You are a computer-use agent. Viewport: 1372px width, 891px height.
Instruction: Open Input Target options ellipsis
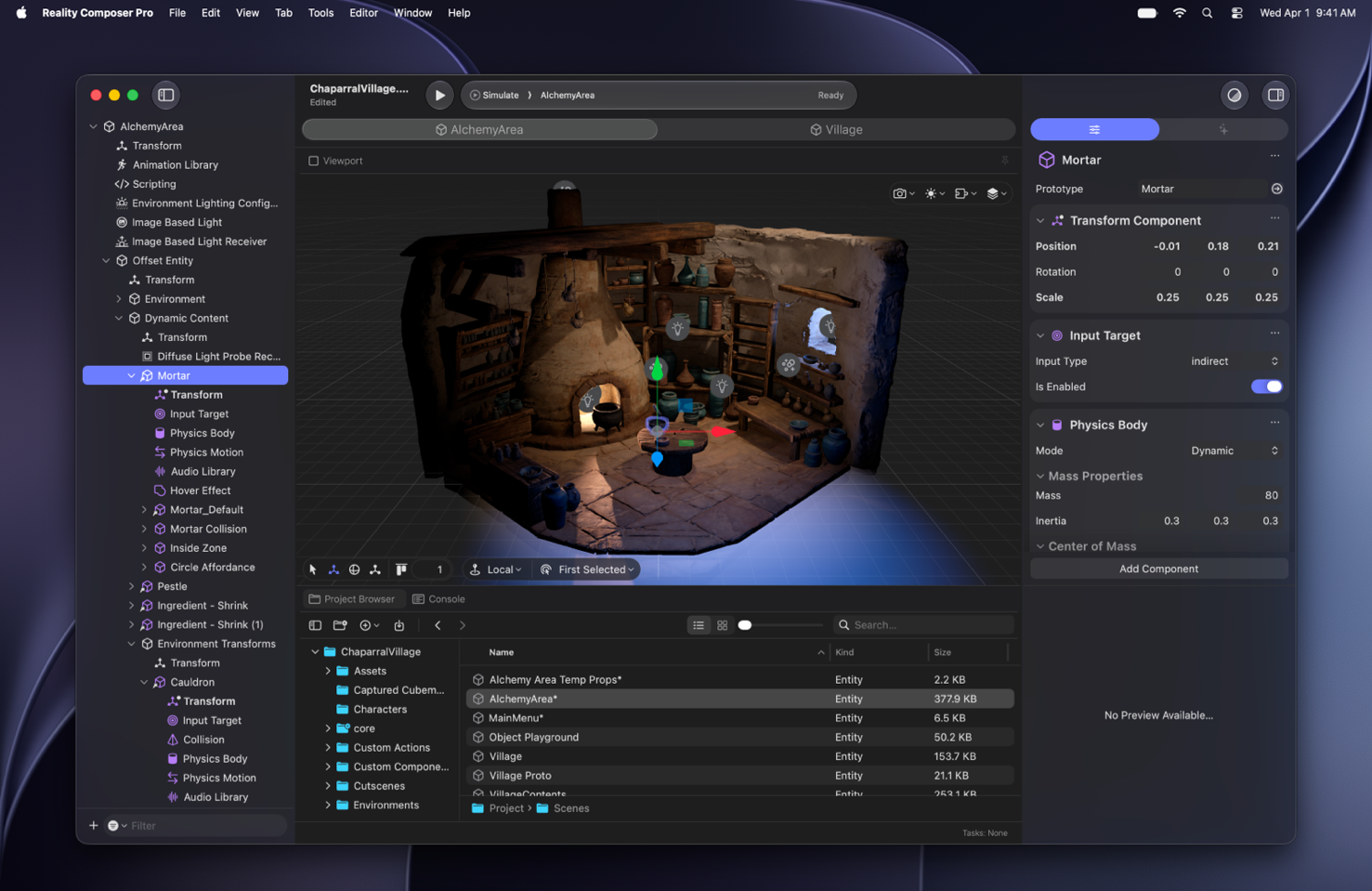pyautogui.click(x=1274, y=333)
